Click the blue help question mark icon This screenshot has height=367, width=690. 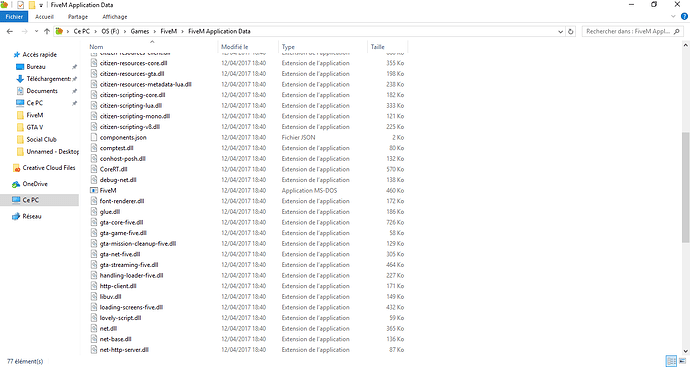pyautogui.click(x=684, y=16)
